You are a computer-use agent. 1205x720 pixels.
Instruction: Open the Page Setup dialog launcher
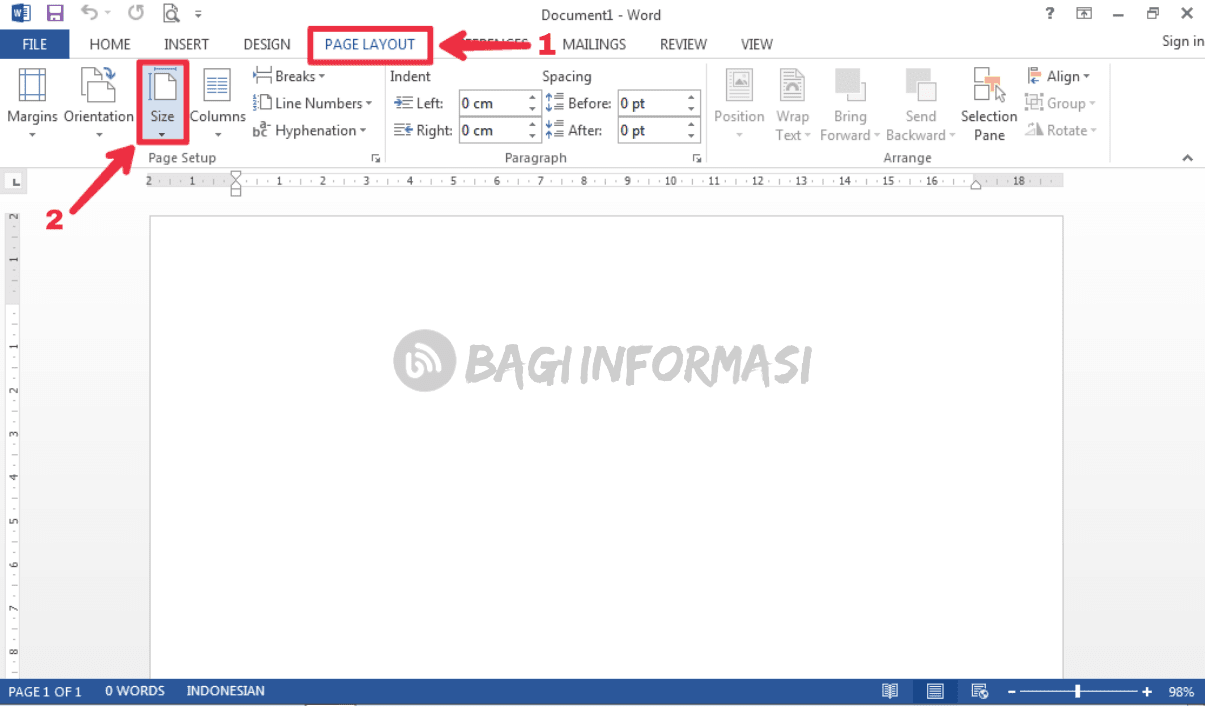tap(376, 158)
